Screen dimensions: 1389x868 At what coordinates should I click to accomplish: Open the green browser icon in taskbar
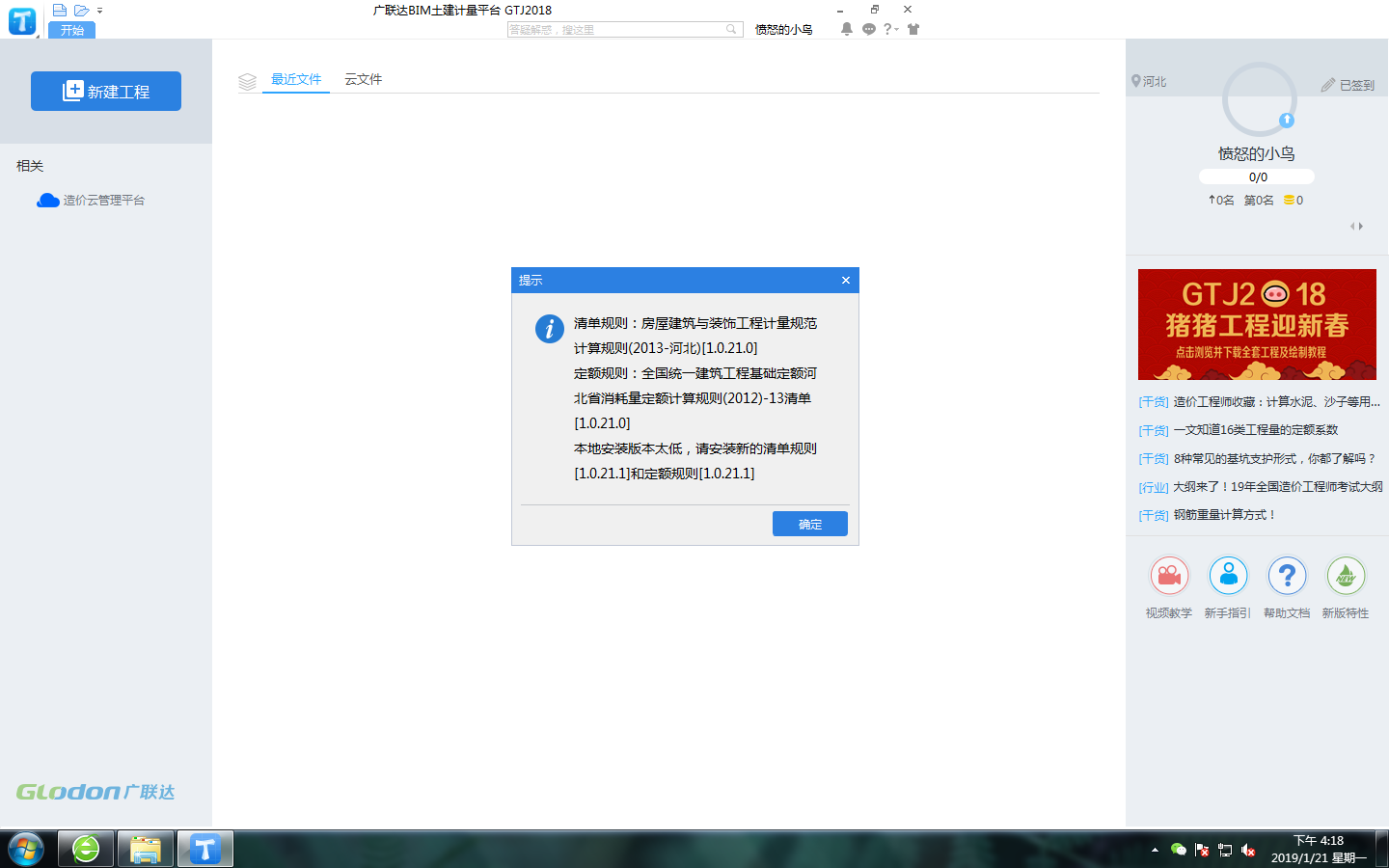(86, 850)
